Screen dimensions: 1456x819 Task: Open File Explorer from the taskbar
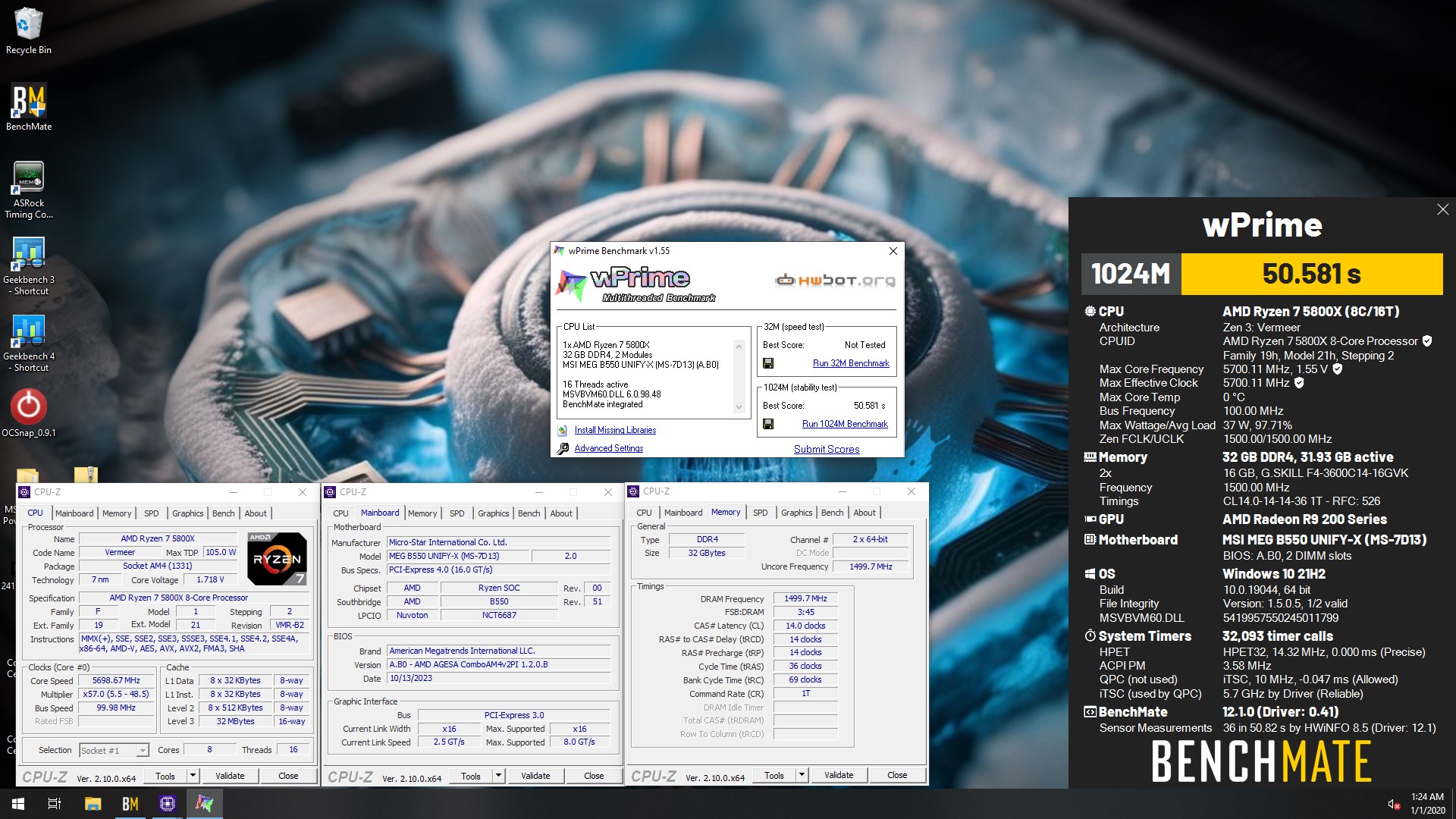[93, 804]
